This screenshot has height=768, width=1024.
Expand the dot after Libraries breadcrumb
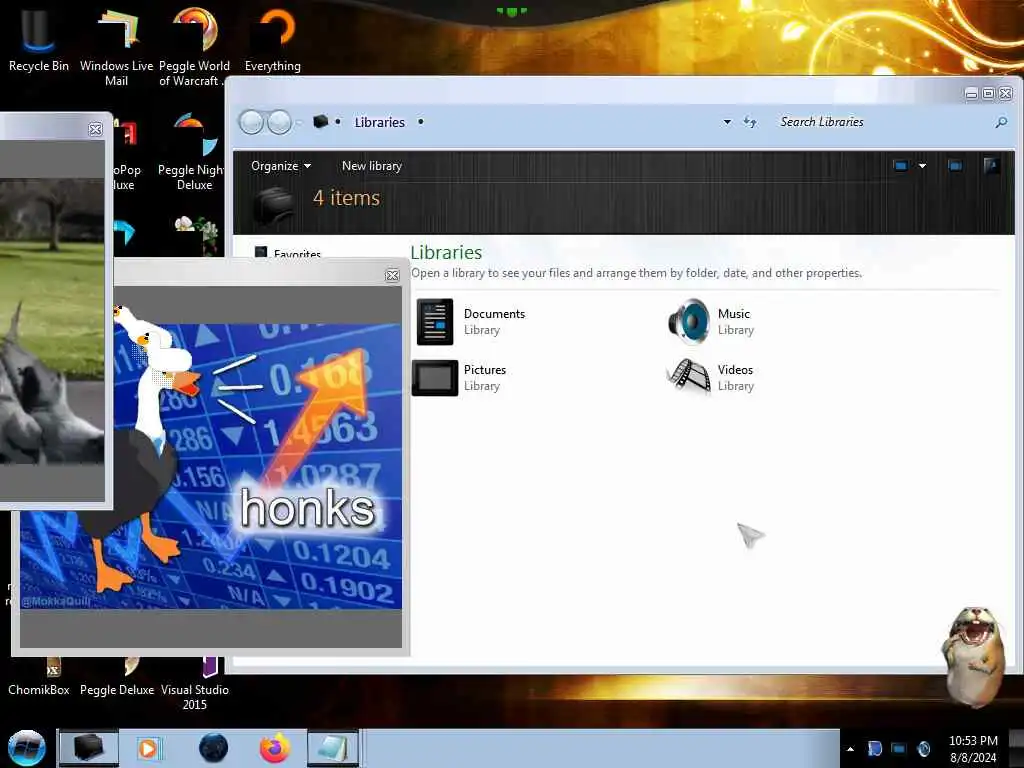click(421, 121)
